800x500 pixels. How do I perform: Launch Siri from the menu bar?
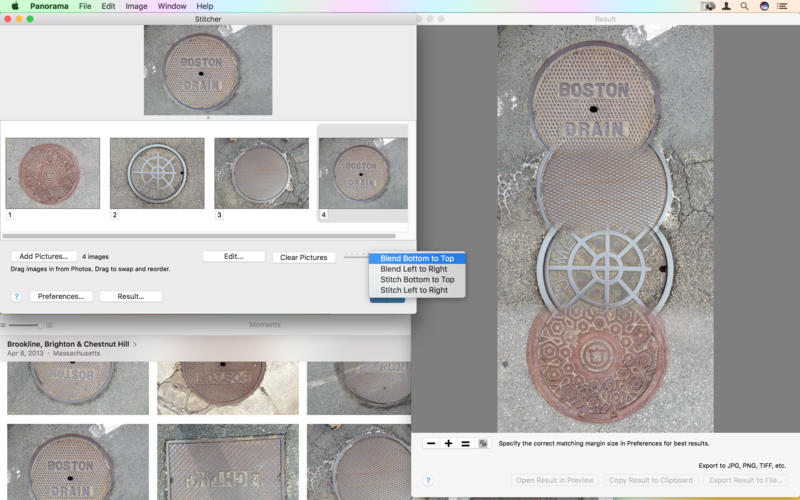point(764,6)
